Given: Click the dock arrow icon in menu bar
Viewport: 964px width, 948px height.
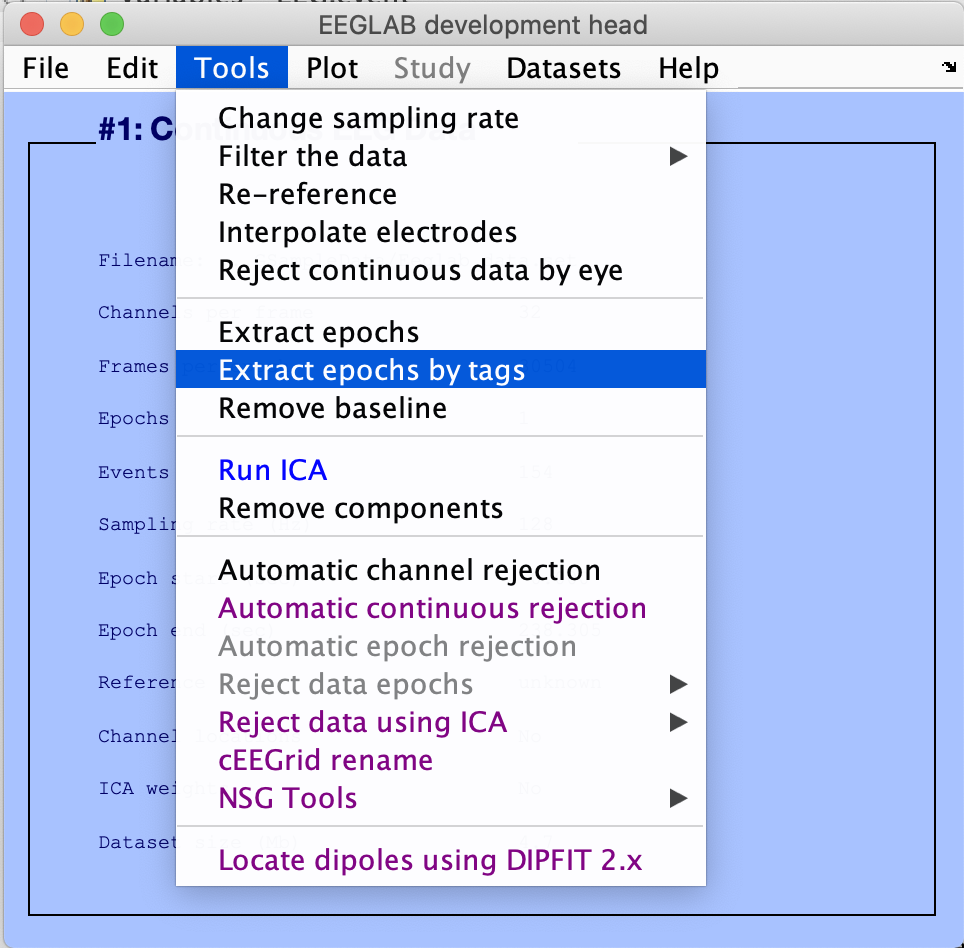Looking at the screenshot, I should pyautogui.click(x=949, y=66).
